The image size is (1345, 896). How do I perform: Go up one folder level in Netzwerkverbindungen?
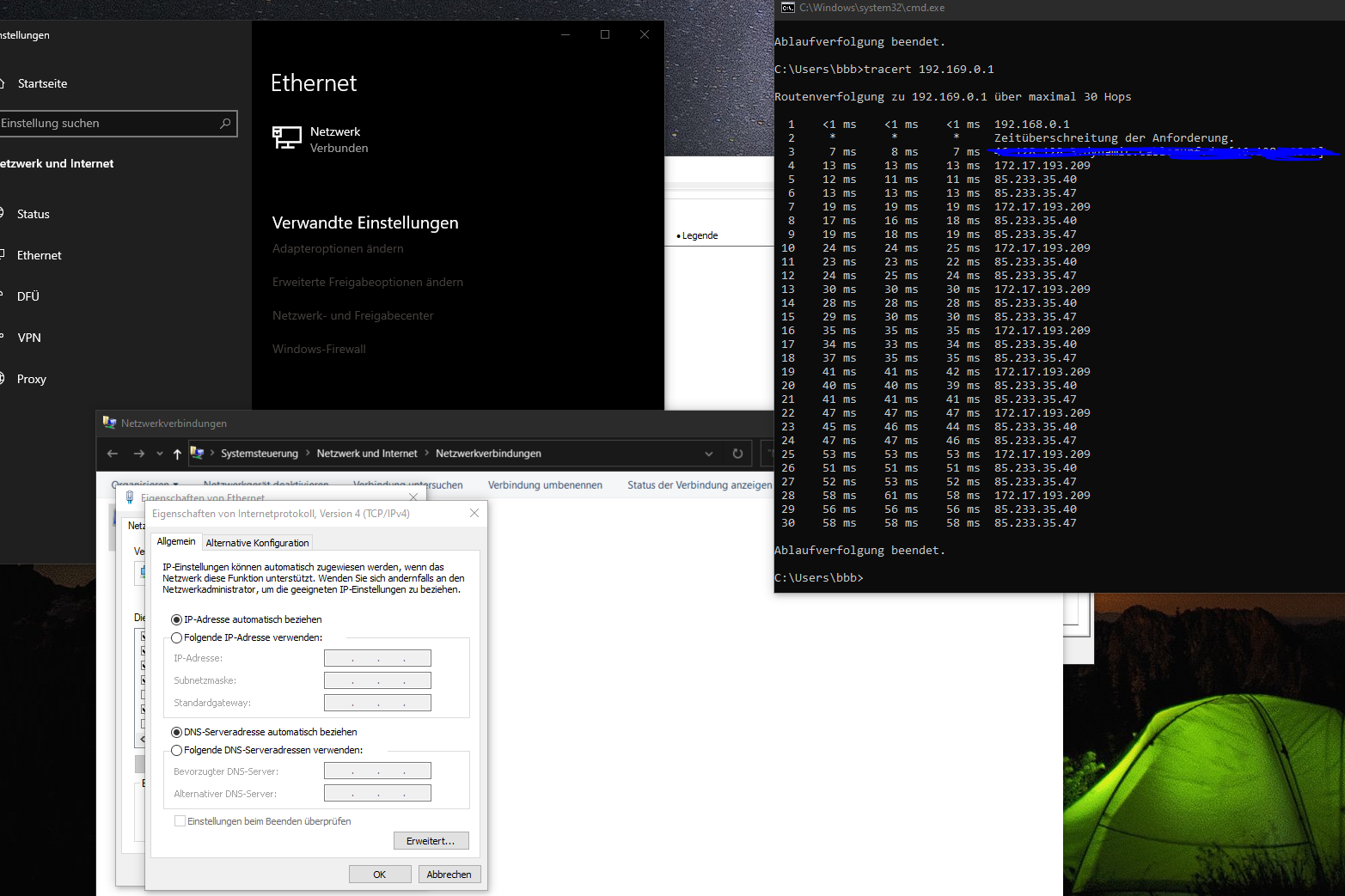(x=177, y=454)
